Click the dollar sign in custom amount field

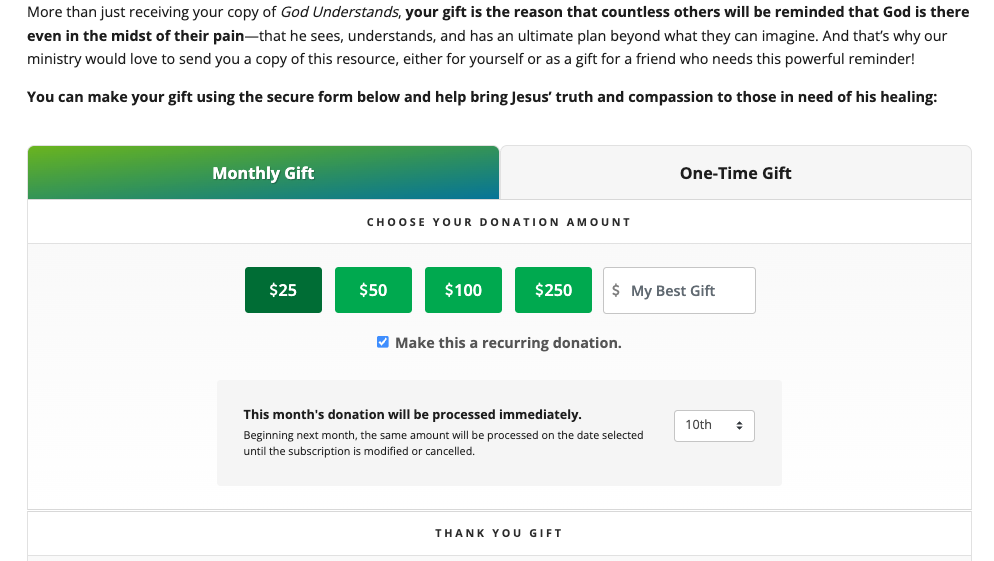616,291
